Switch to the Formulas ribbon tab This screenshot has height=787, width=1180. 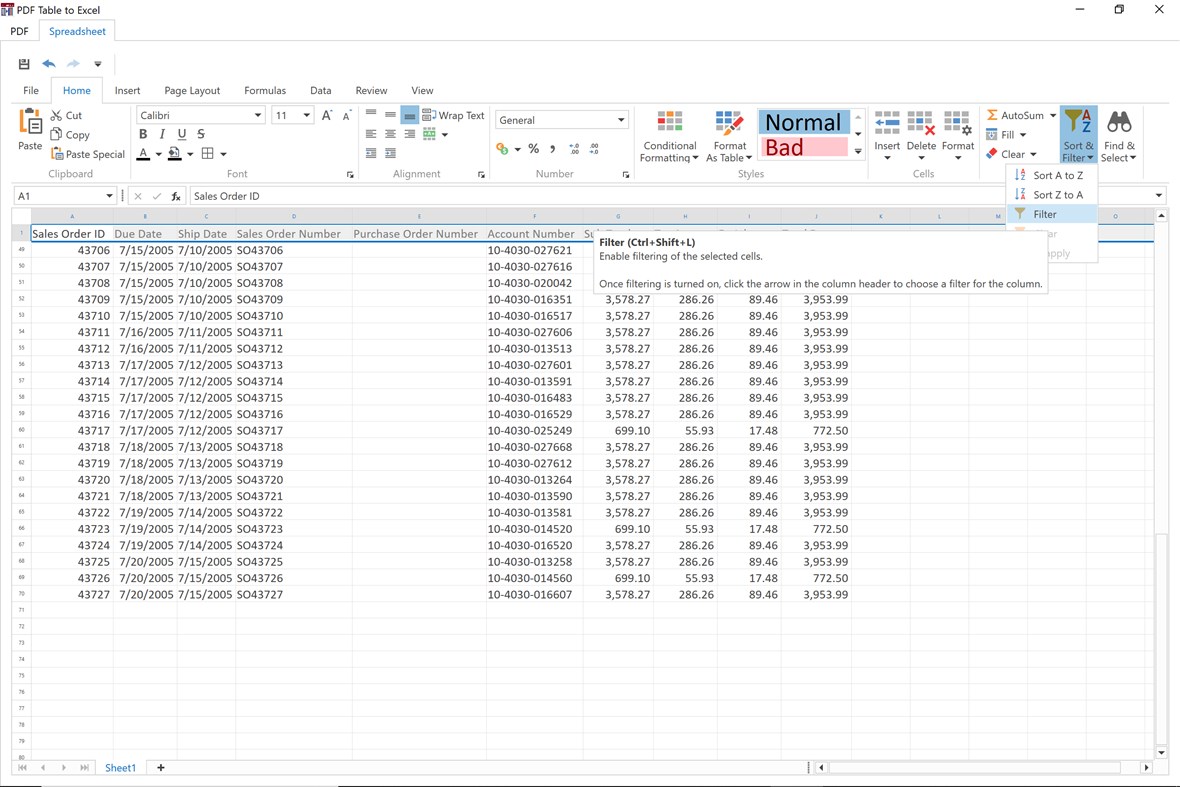click(265, 90)
